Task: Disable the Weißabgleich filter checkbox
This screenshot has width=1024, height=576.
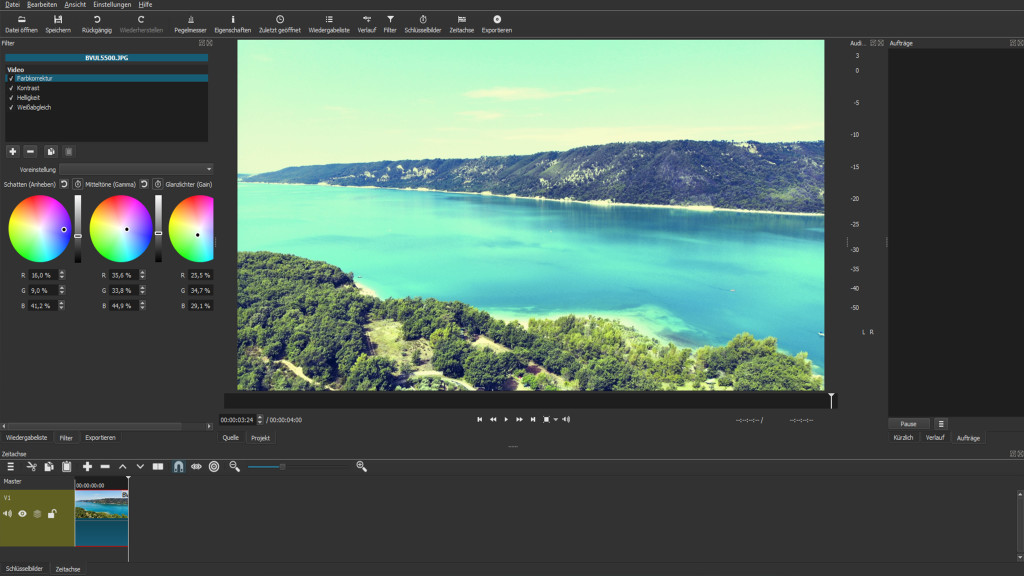Action: tap(11, 108)
